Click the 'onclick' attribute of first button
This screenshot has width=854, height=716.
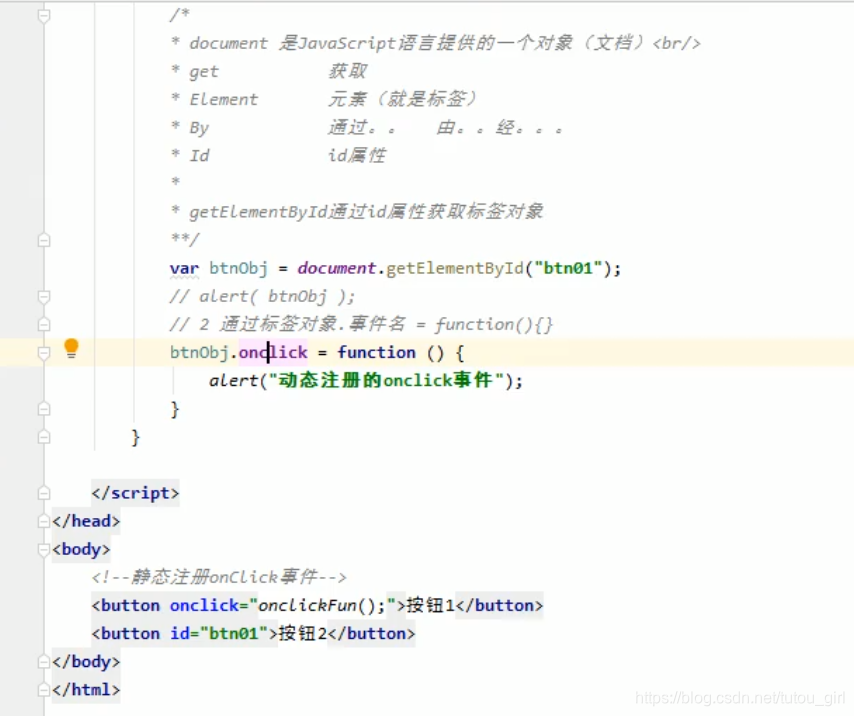coord(204,605)
